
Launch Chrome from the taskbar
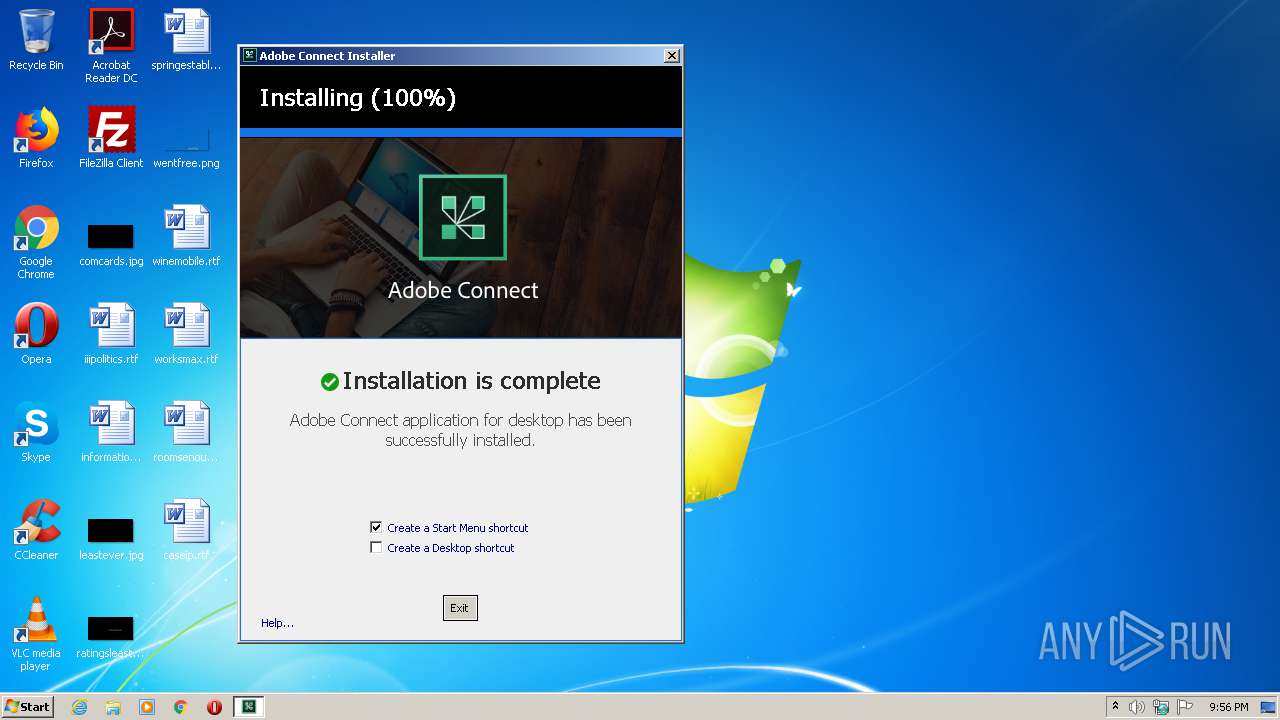(x=181, y=707)
